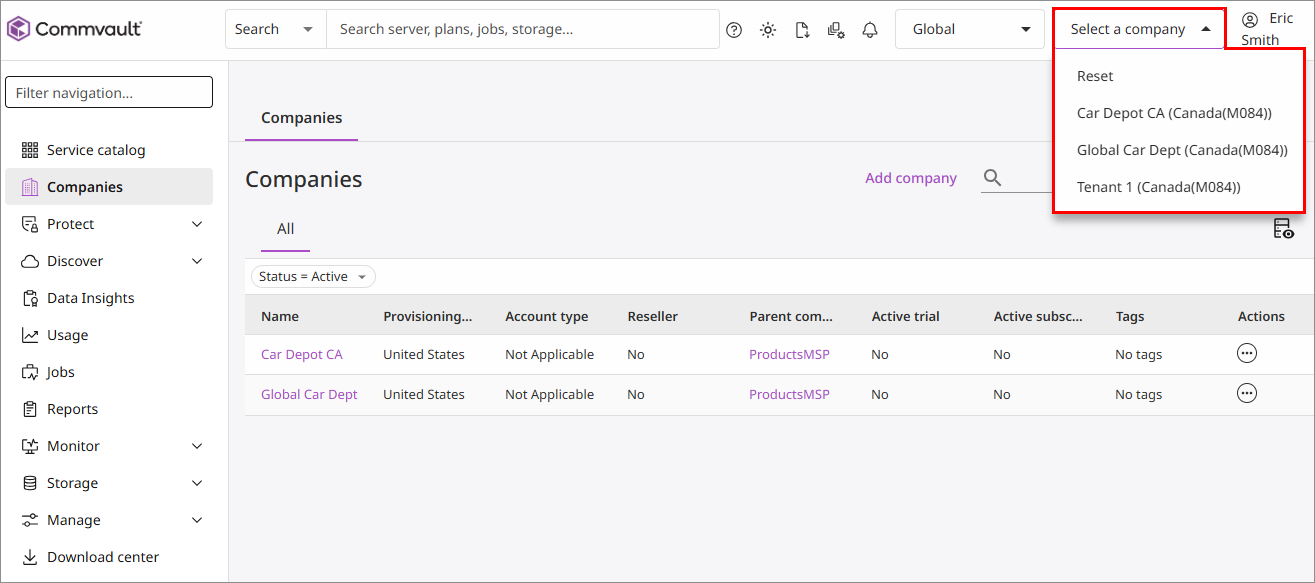Click the Usage chart icon
The width and height of the screenshot is (1315, 583).
click(29, 335)
